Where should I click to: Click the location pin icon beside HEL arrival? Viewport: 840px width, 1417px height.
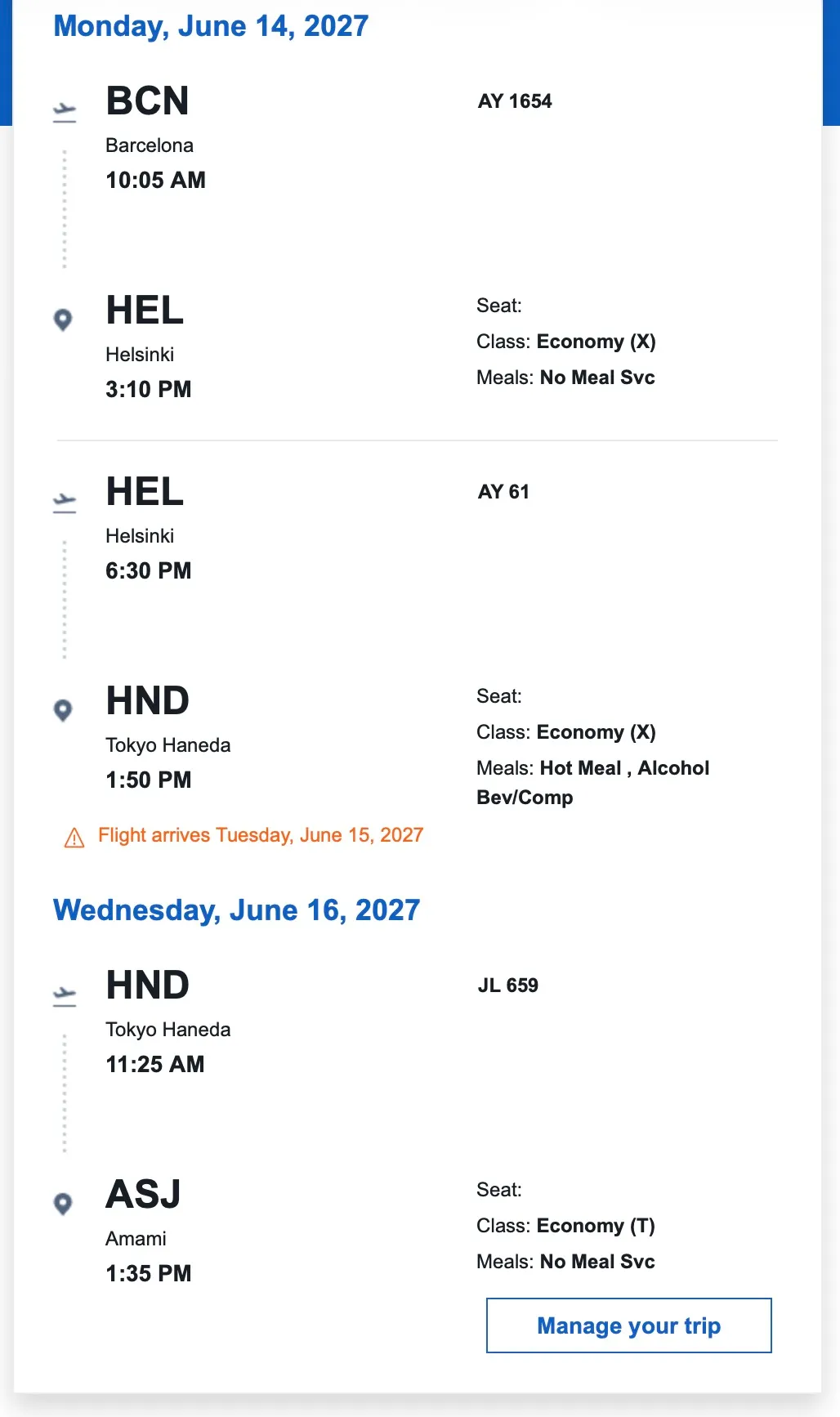[x=63, y=320]
